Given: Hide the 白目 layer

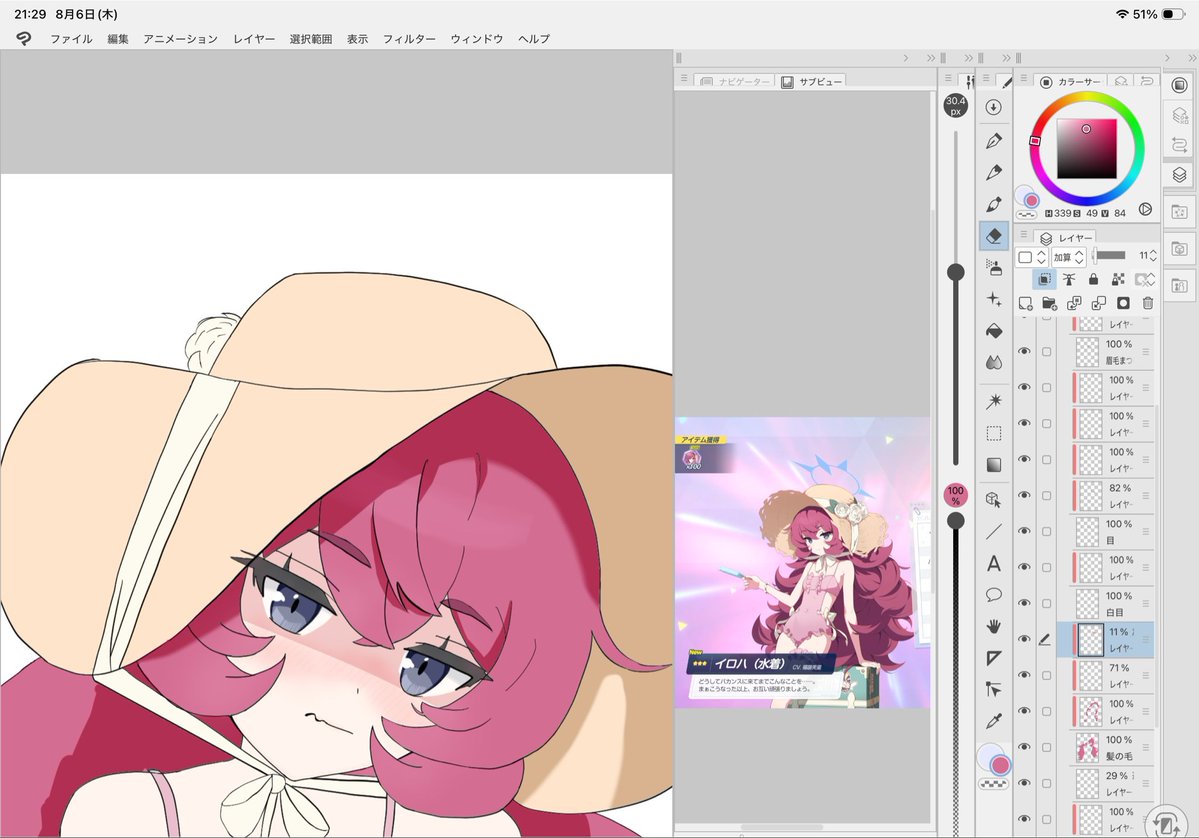Looking at the screenshot, I should tap(1024, 603).
